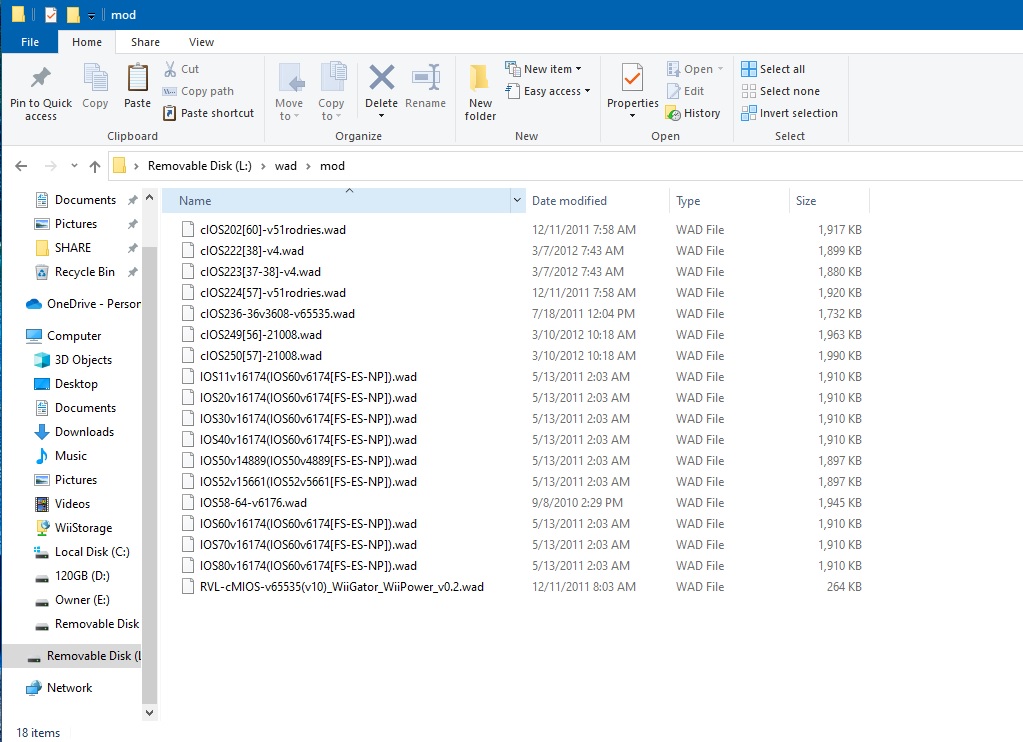Select cIOS236-36v3608-v65535.wad file

pos(277,314)
